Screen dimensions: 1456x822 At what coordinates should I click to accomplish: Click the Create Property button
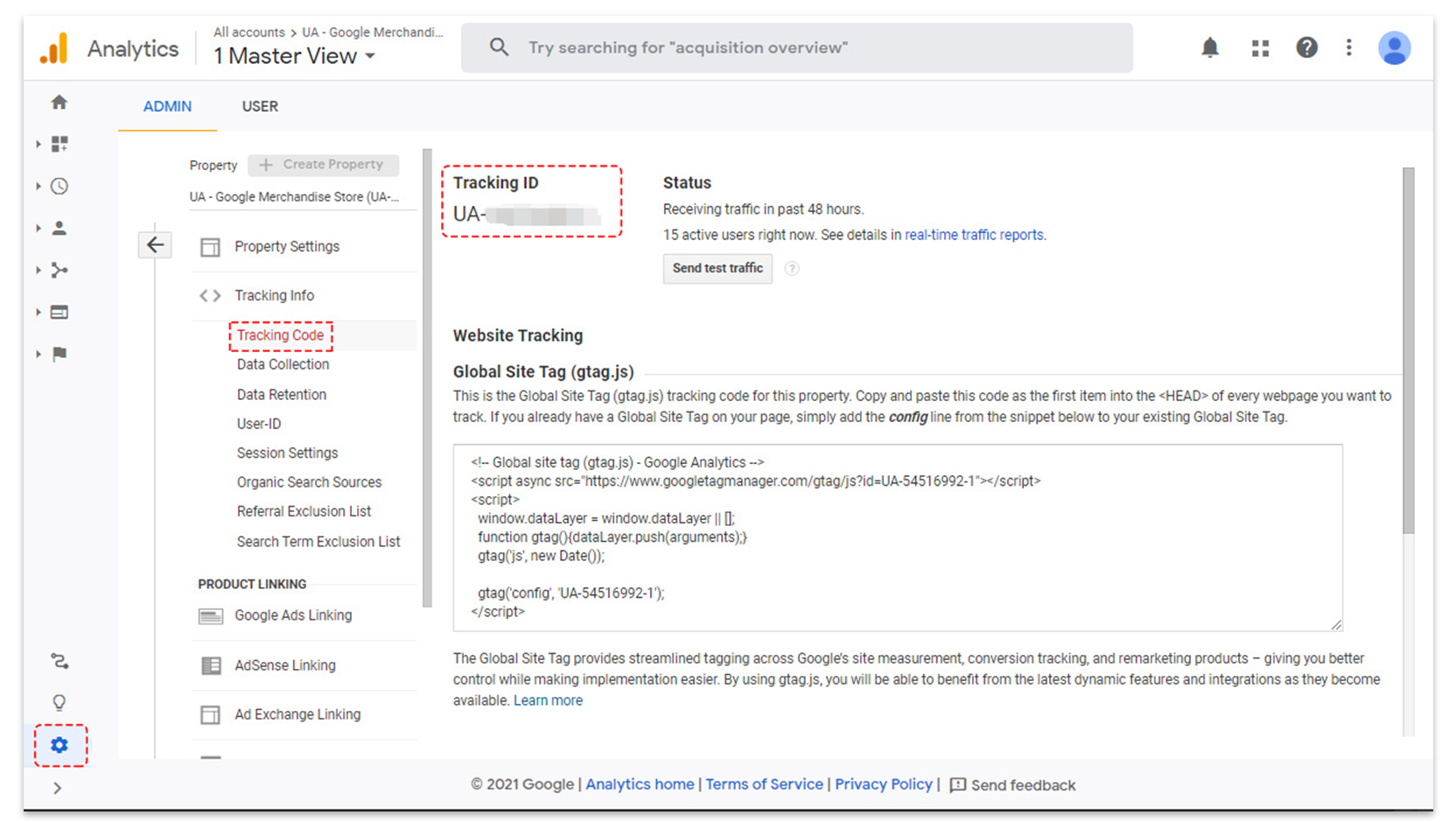coord(323,165)
